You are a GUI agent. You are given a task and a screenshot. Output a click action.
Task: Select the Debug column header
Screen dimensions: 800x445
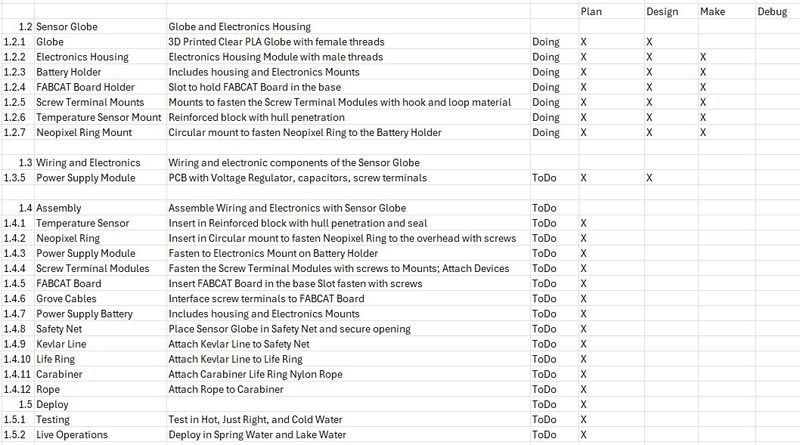point(772,10)
